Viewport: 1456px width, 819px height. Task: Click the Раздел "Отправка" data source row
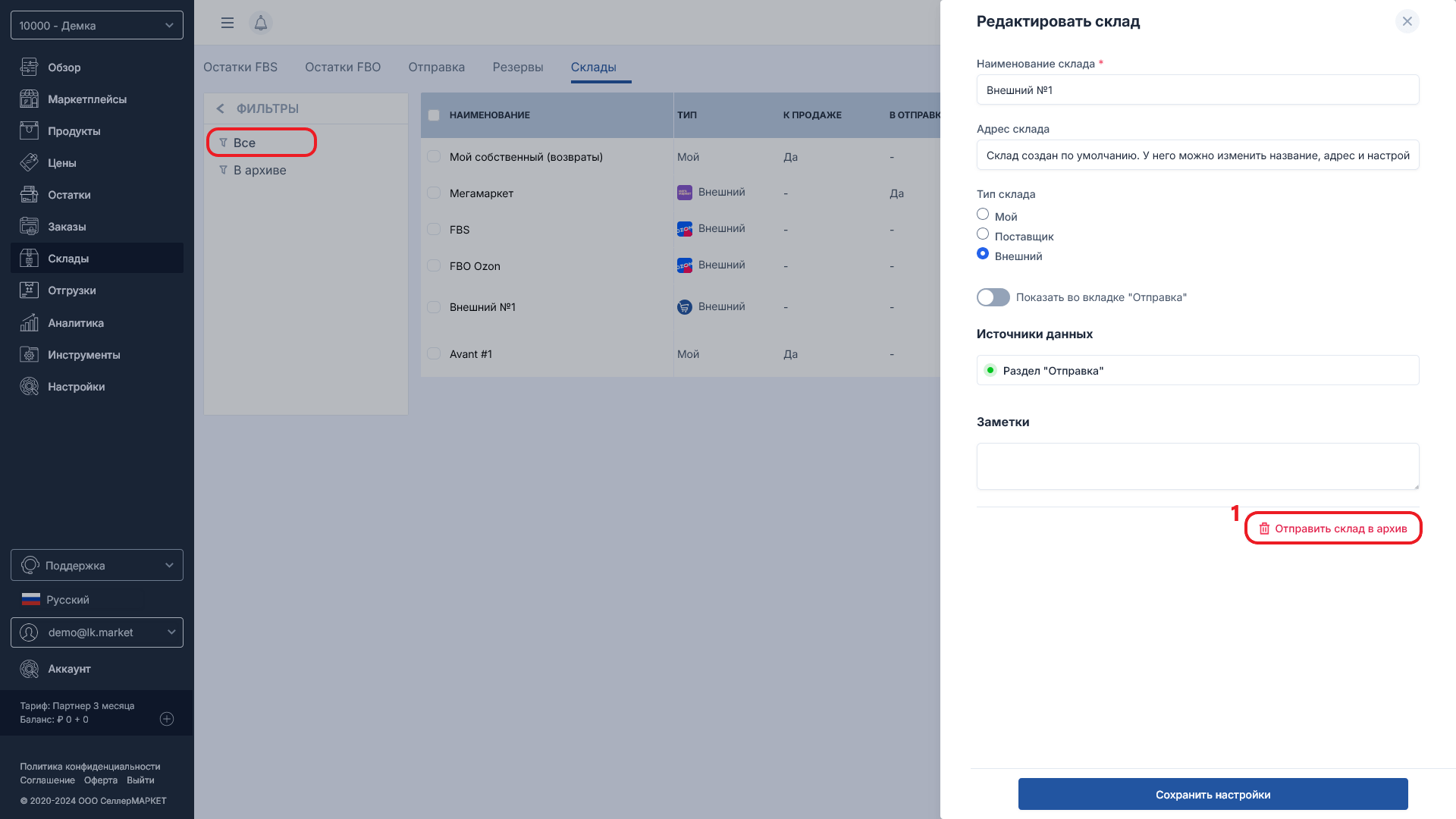click(1198, 370)
